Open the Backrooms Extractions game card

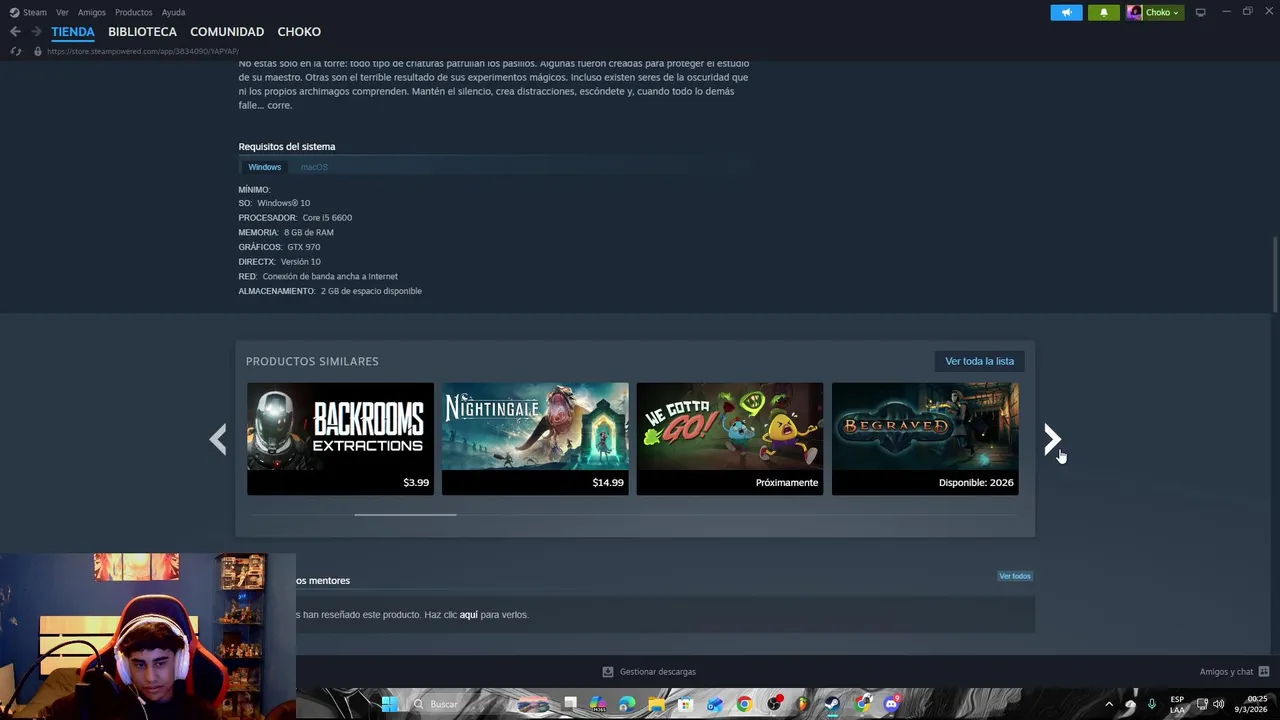point(340,439)
